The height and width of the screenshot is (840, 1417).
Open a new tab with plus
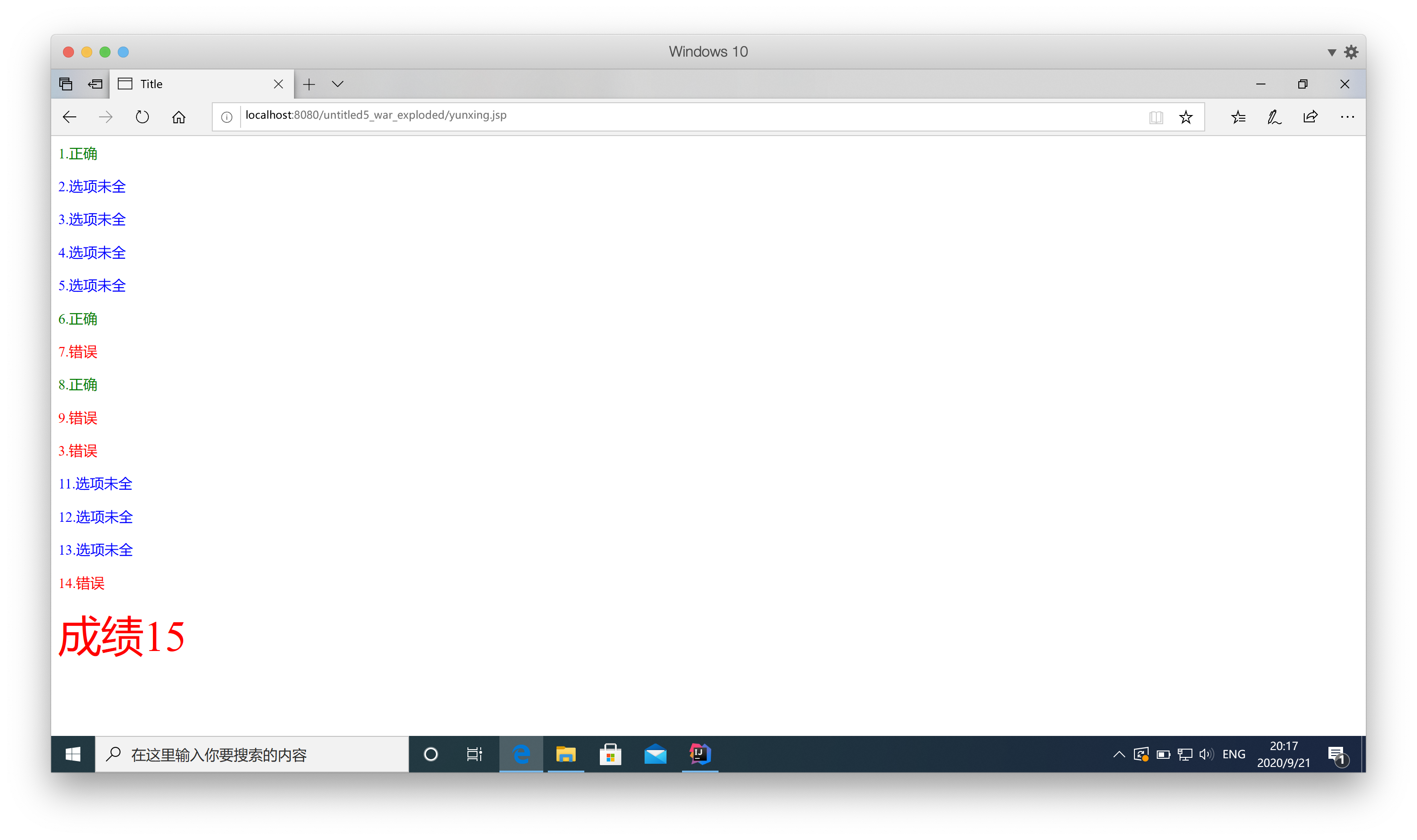click(x=309, y=84)
